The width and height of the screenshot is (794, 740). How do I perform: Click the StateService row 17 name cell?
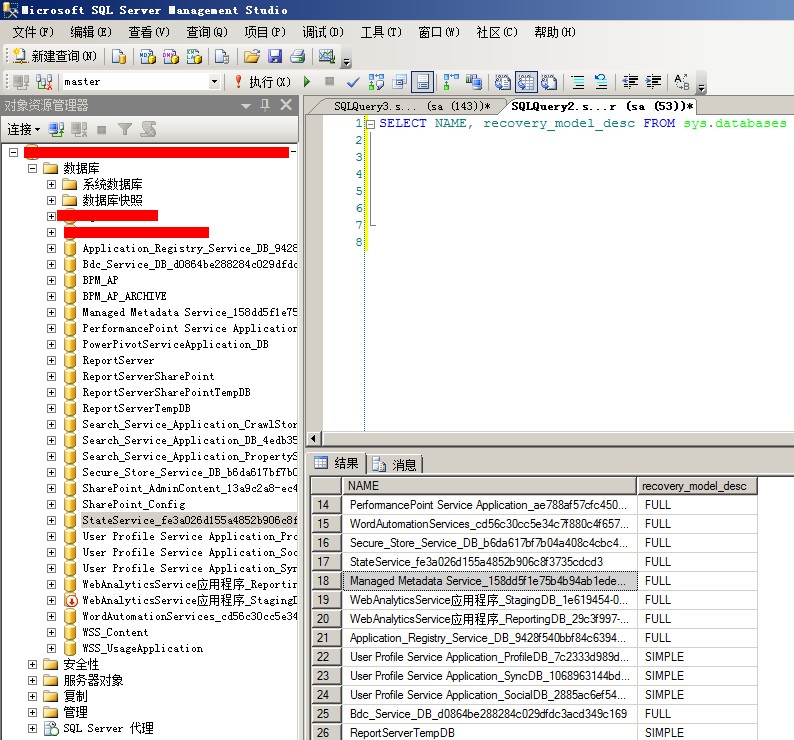[x=489, y=562]
